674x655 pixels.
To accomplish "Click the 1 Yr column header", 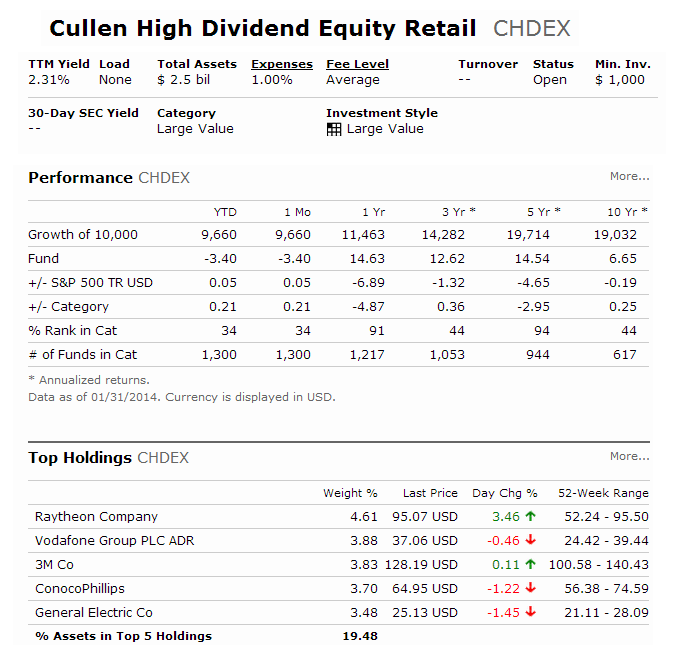I will click(374, 212).
